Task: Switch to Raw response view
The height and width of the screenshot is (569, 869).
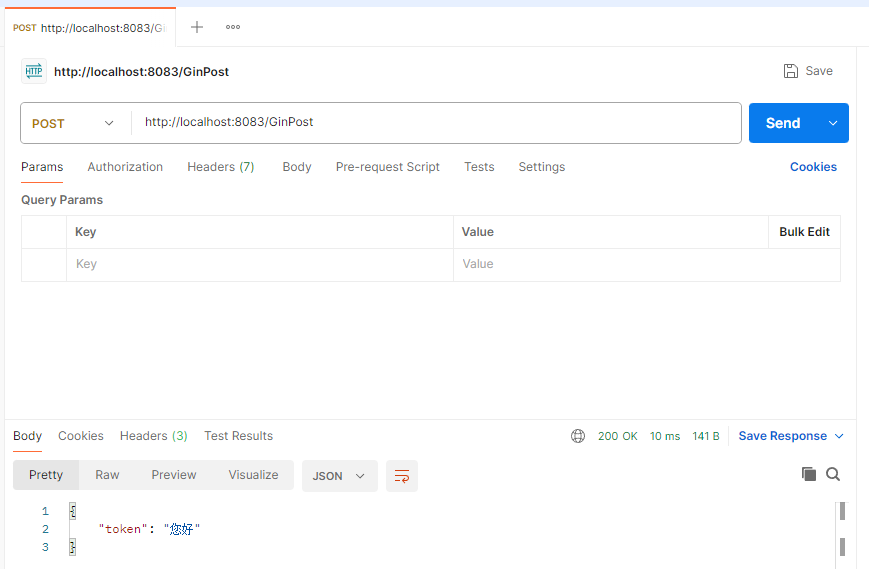Action: (x=107, y=475)
